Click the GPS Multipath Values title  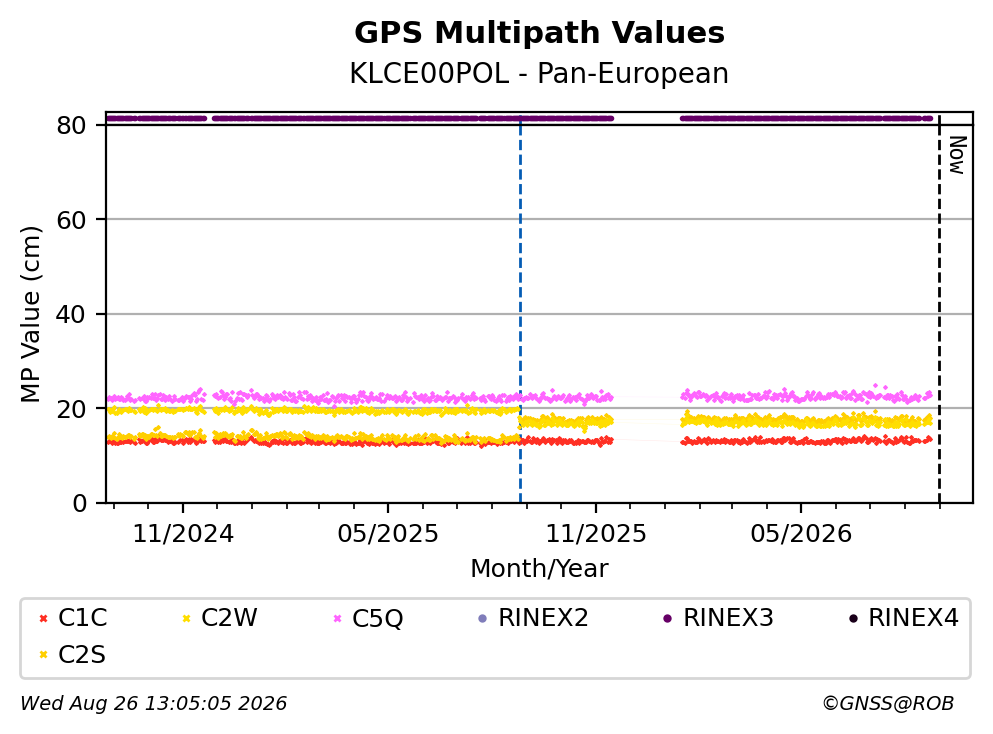[x=539, y=33]
